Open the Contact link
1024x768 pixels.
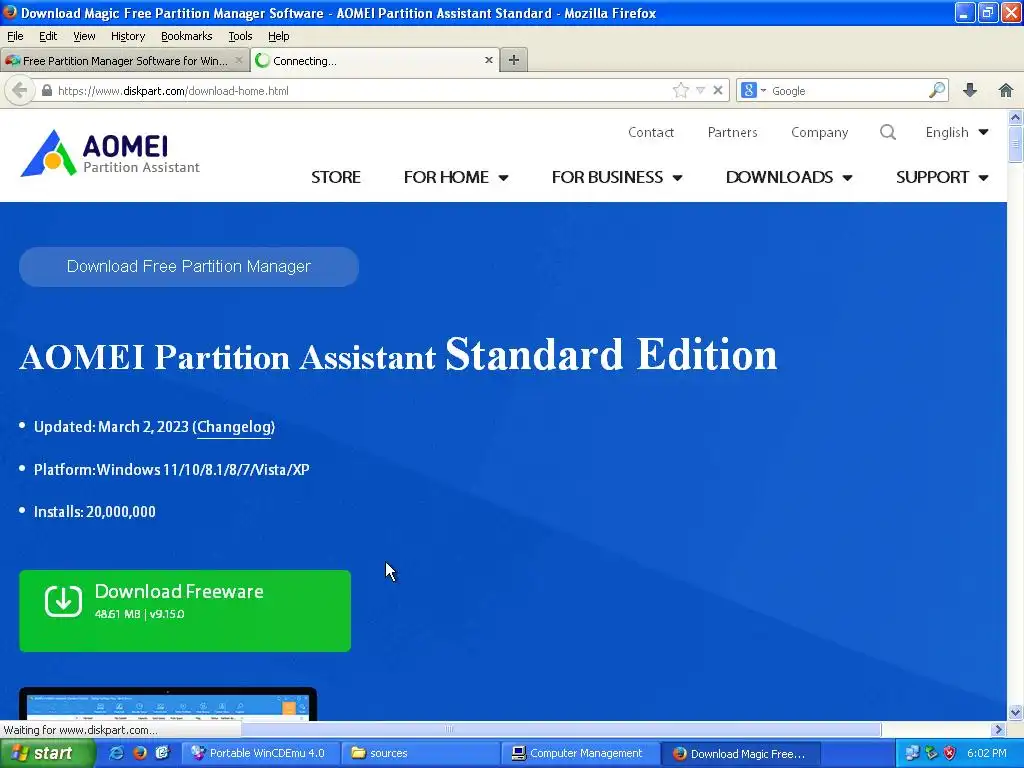650,133
